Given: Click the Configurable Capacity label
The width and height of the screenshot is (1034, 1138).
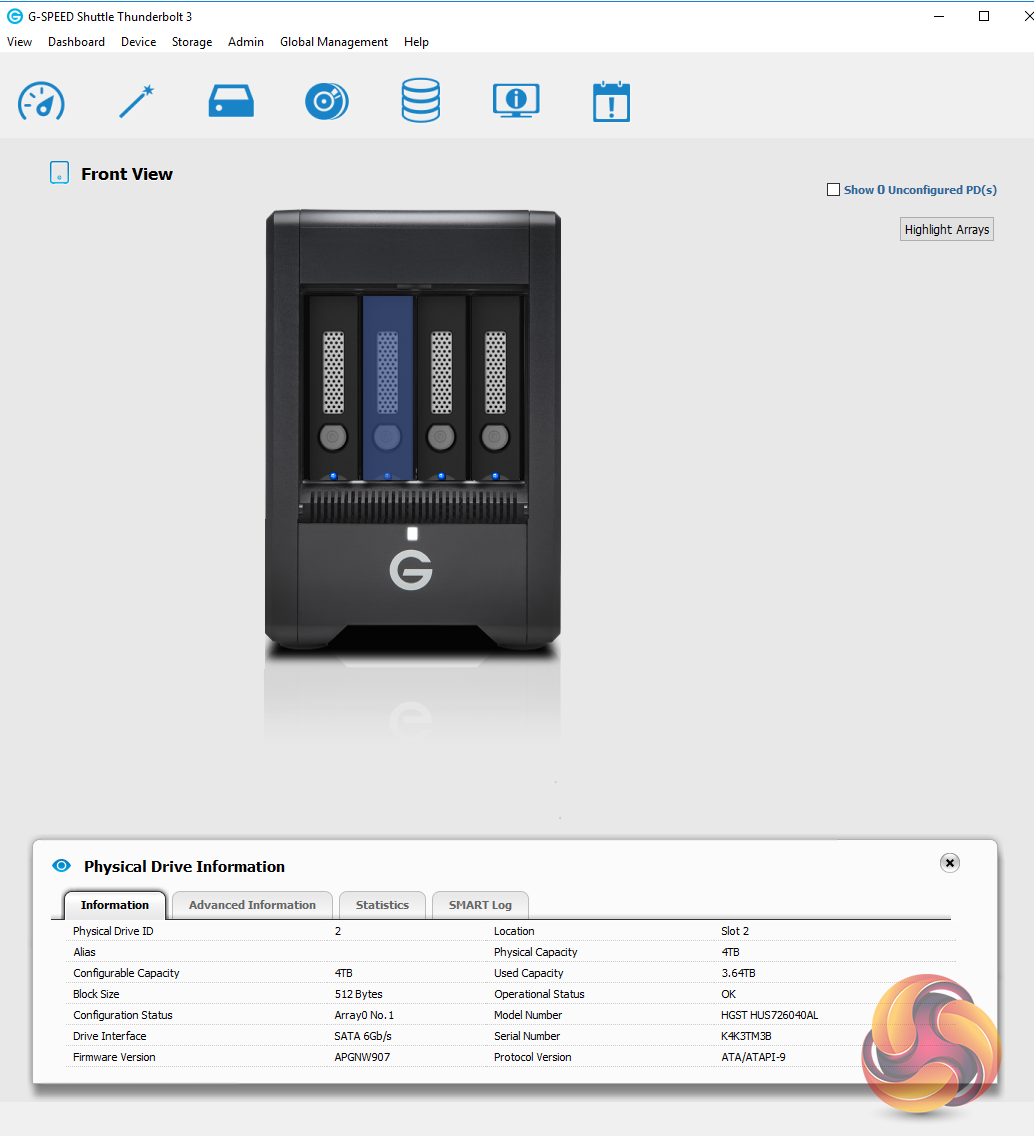Looking at the screenshot, I should click(x=126, y=973).
